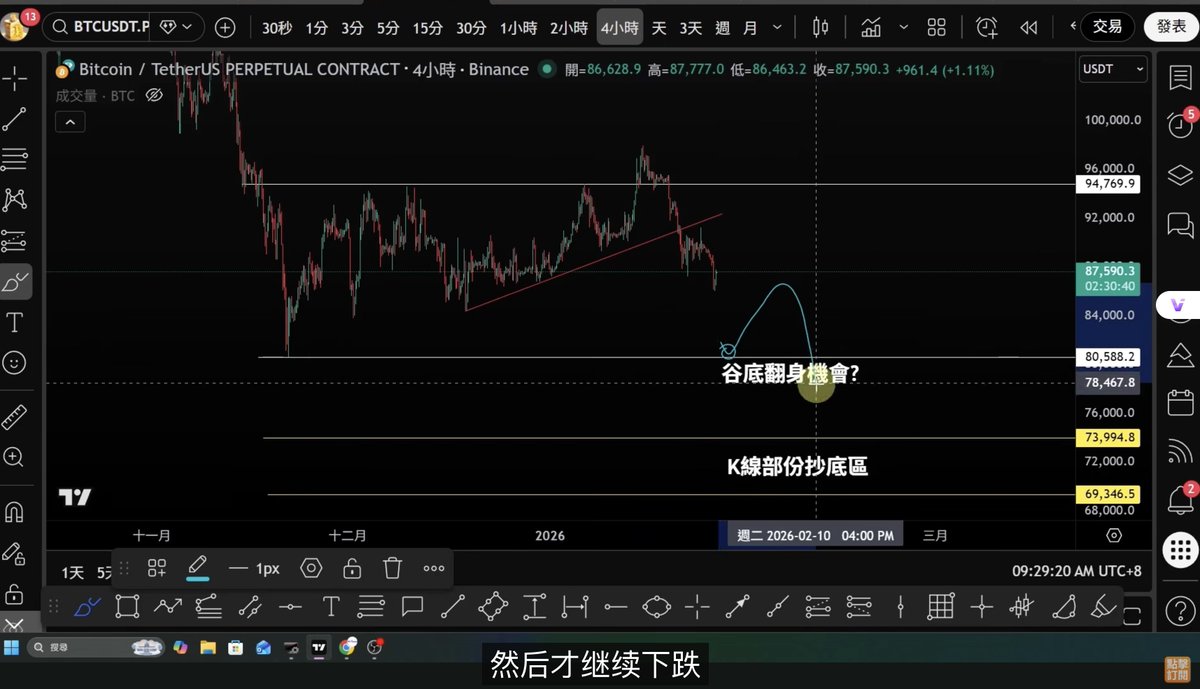Viewport: 1200px width, 689px height.
Task: Select the 30秒 interval
Action: tap(277, 28)
